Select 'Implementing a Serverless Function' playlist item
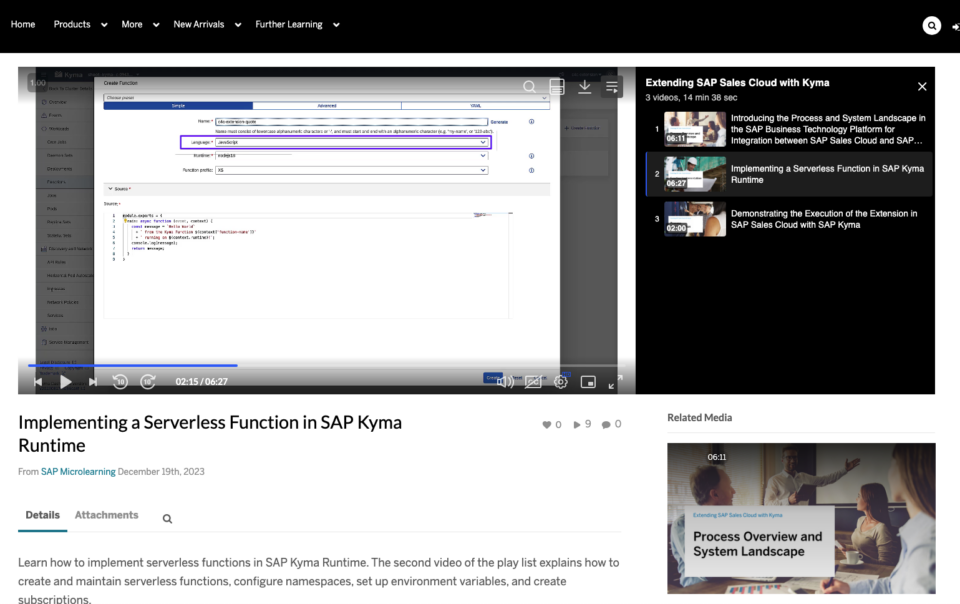The image size is (960, 604). pos(789,174)
